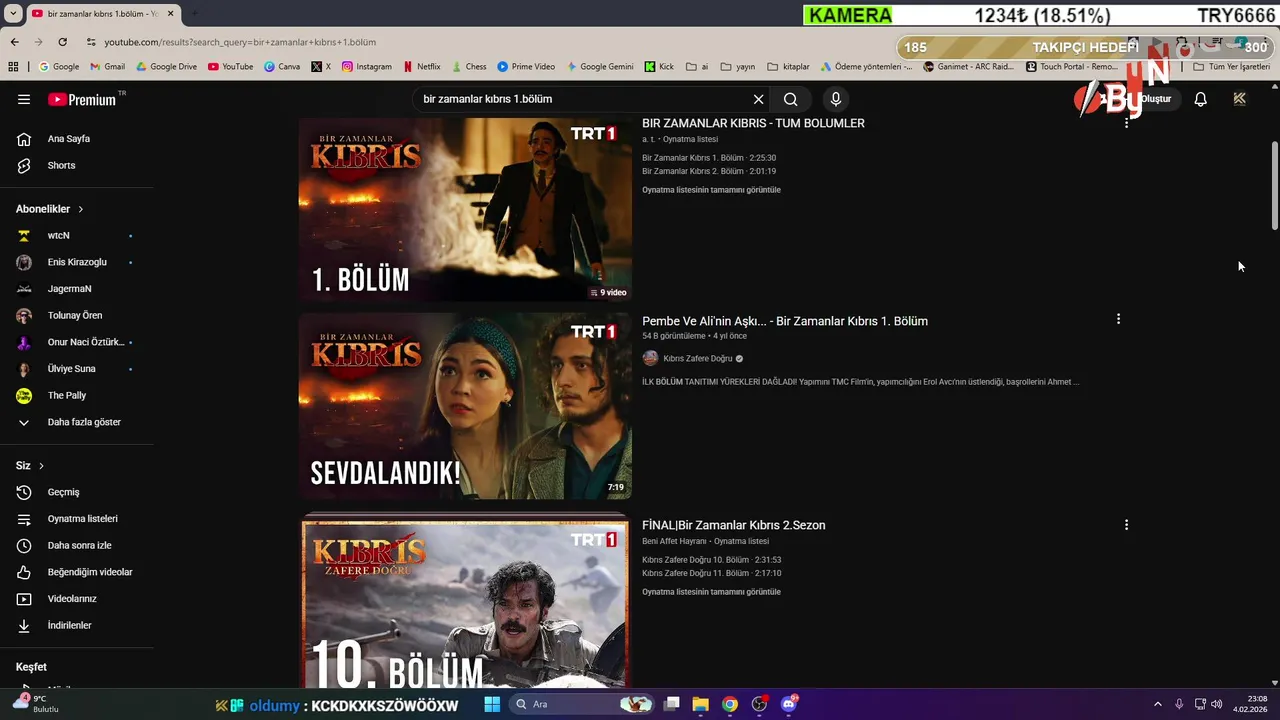
Task: Open the Instagram bookmark
Action: point(367,67)
